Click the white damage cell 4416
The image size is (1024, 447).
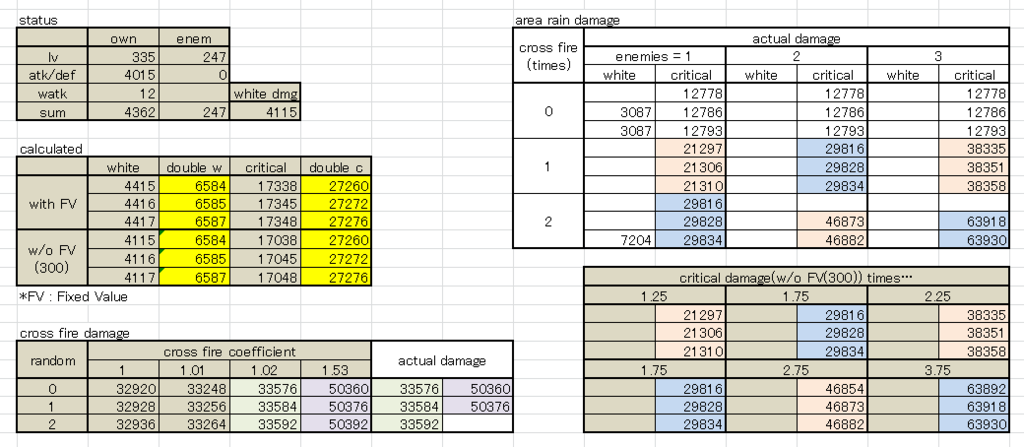click(x=123, y=204)
